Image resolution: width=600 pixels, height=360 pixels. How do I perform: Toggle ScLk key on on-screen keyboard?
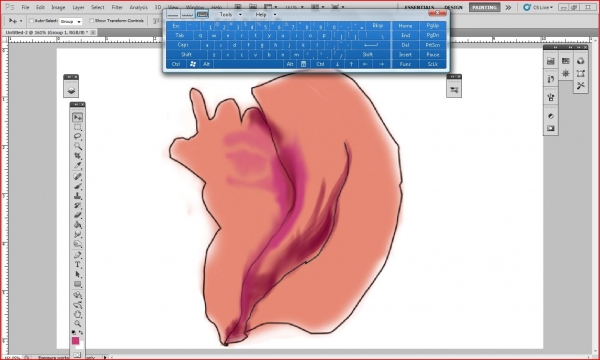[x=432, y=64]
